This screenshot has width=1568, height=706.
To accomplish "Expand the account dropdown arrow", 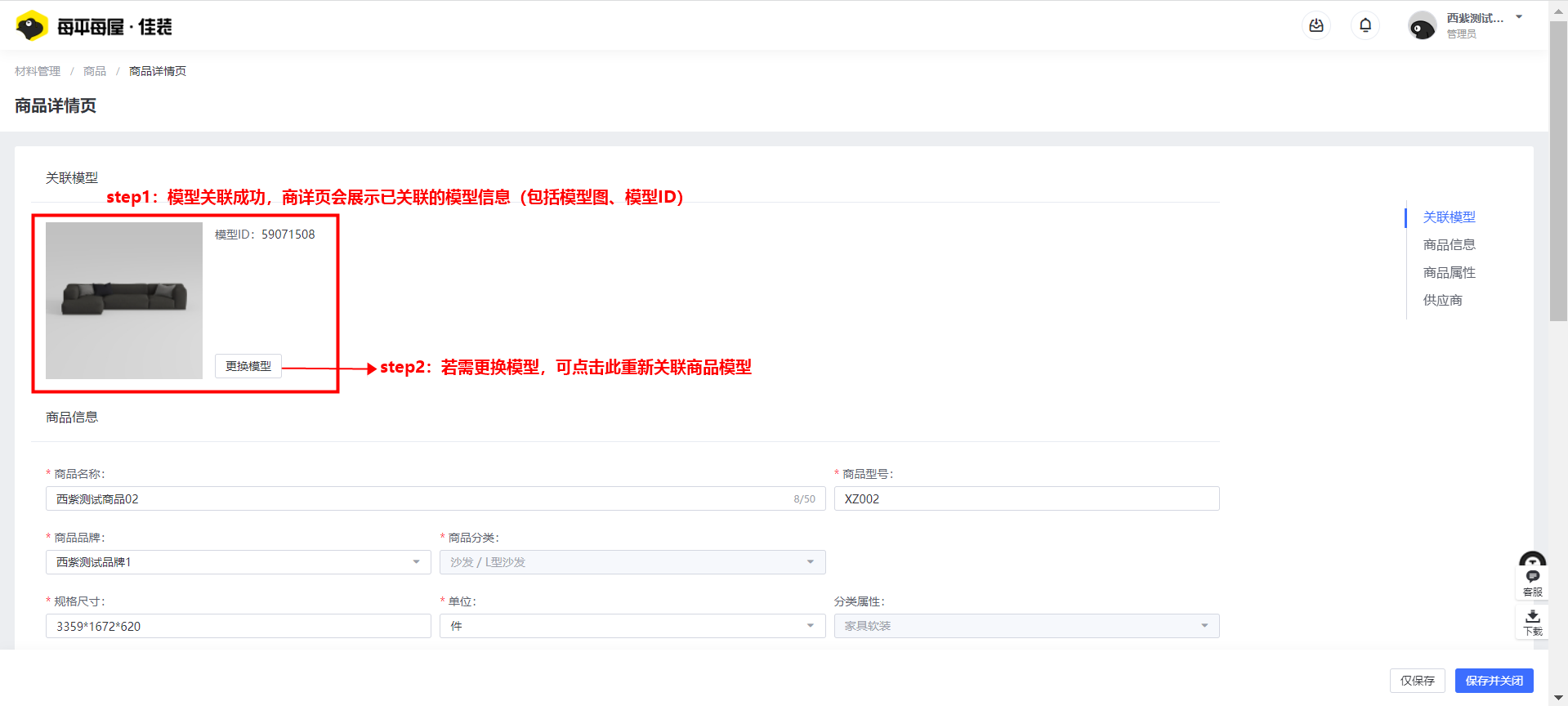I will coord(1519,17).
